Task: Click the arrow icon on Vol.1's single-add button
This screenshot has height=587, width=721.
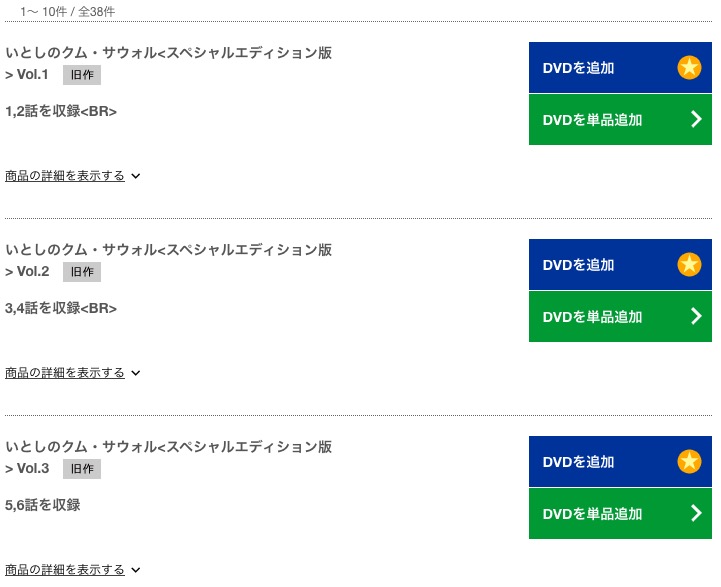Action: 696,120
